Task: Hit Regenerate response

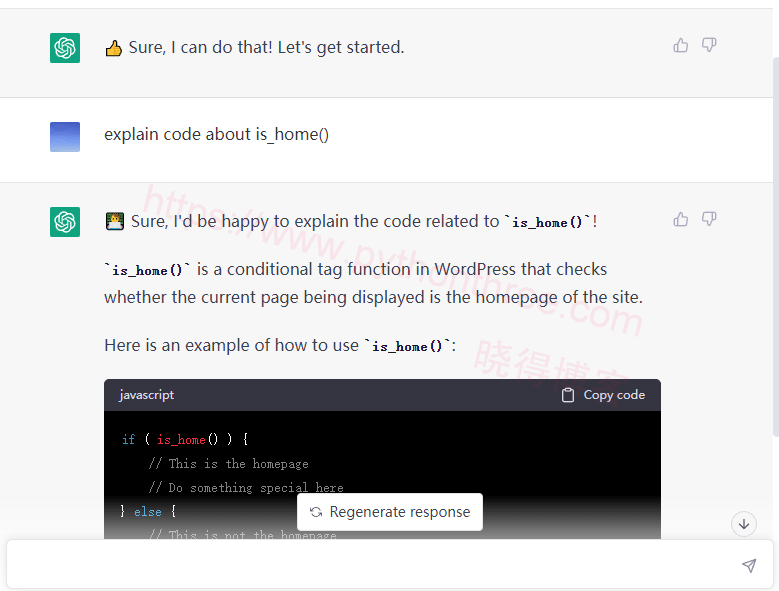Action: tap(390, 512)
